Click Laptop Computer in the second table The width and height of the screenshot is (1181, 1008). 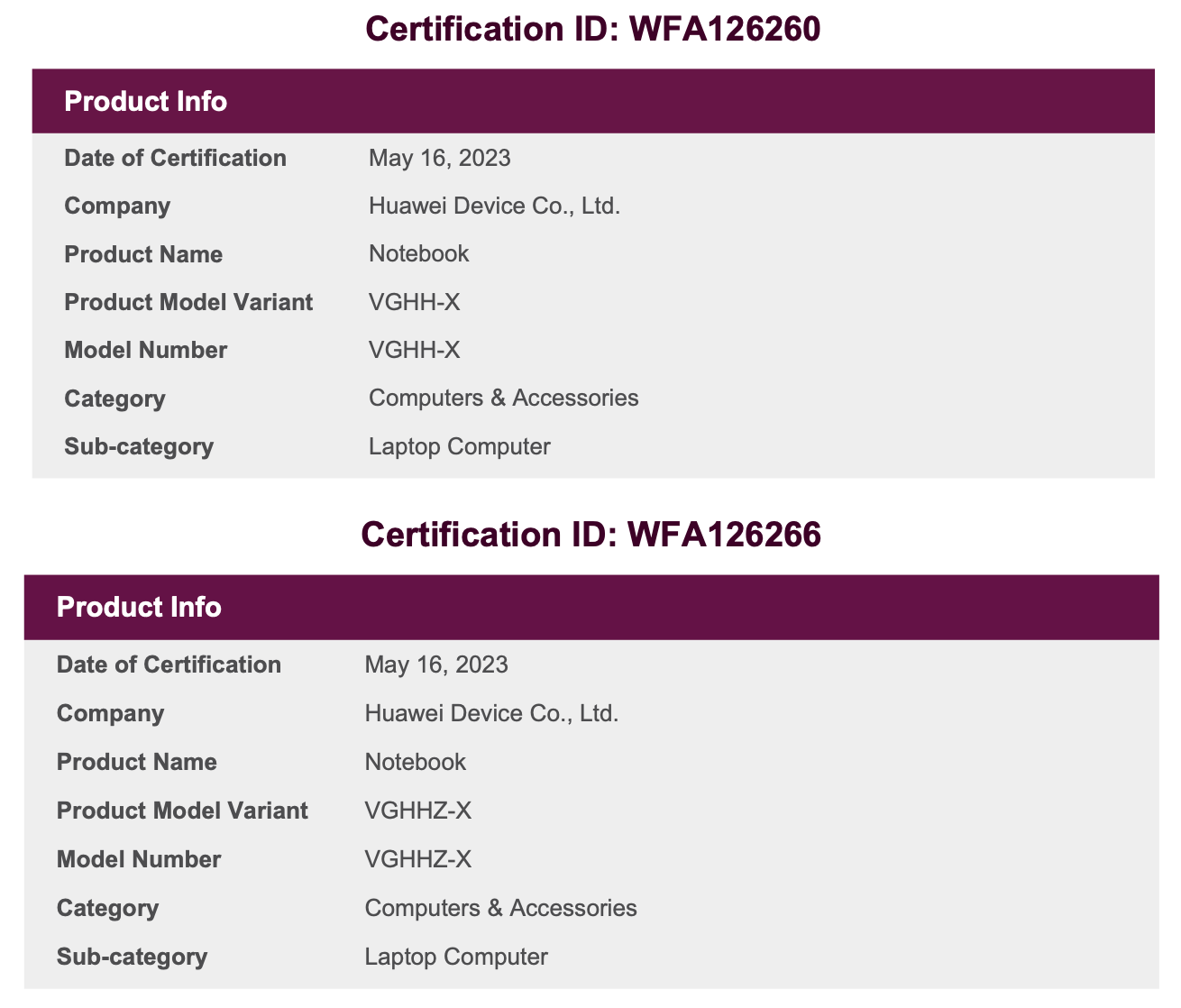(455, 957)
